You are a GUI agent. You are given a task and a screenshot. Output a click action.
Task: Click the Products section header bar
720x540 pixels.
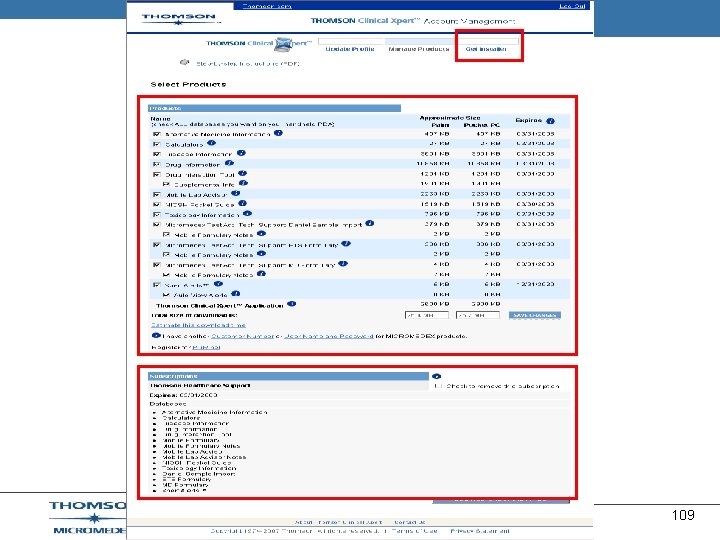(x=274, y=108)
